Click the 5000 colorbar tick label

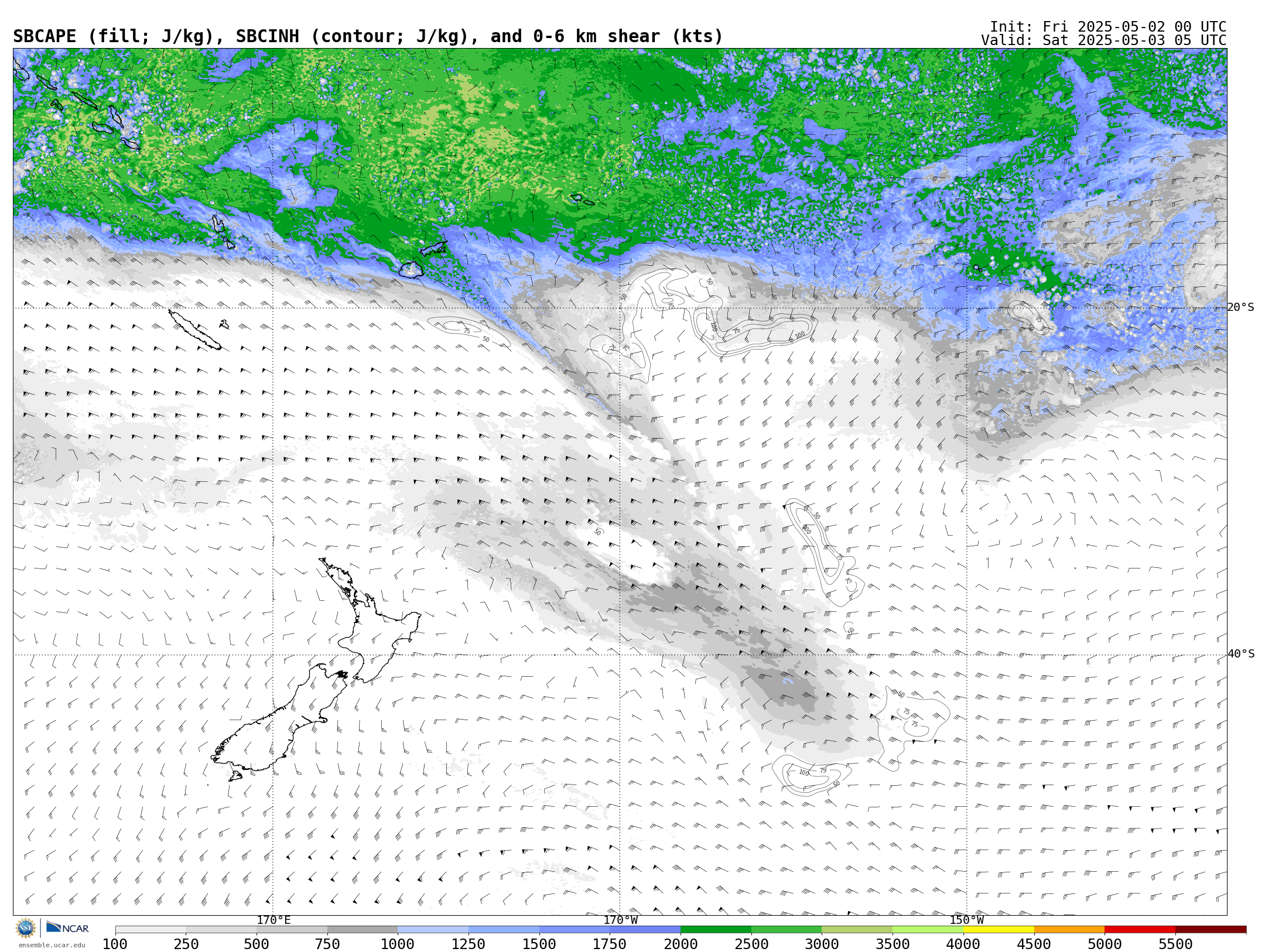point(1105,944)
